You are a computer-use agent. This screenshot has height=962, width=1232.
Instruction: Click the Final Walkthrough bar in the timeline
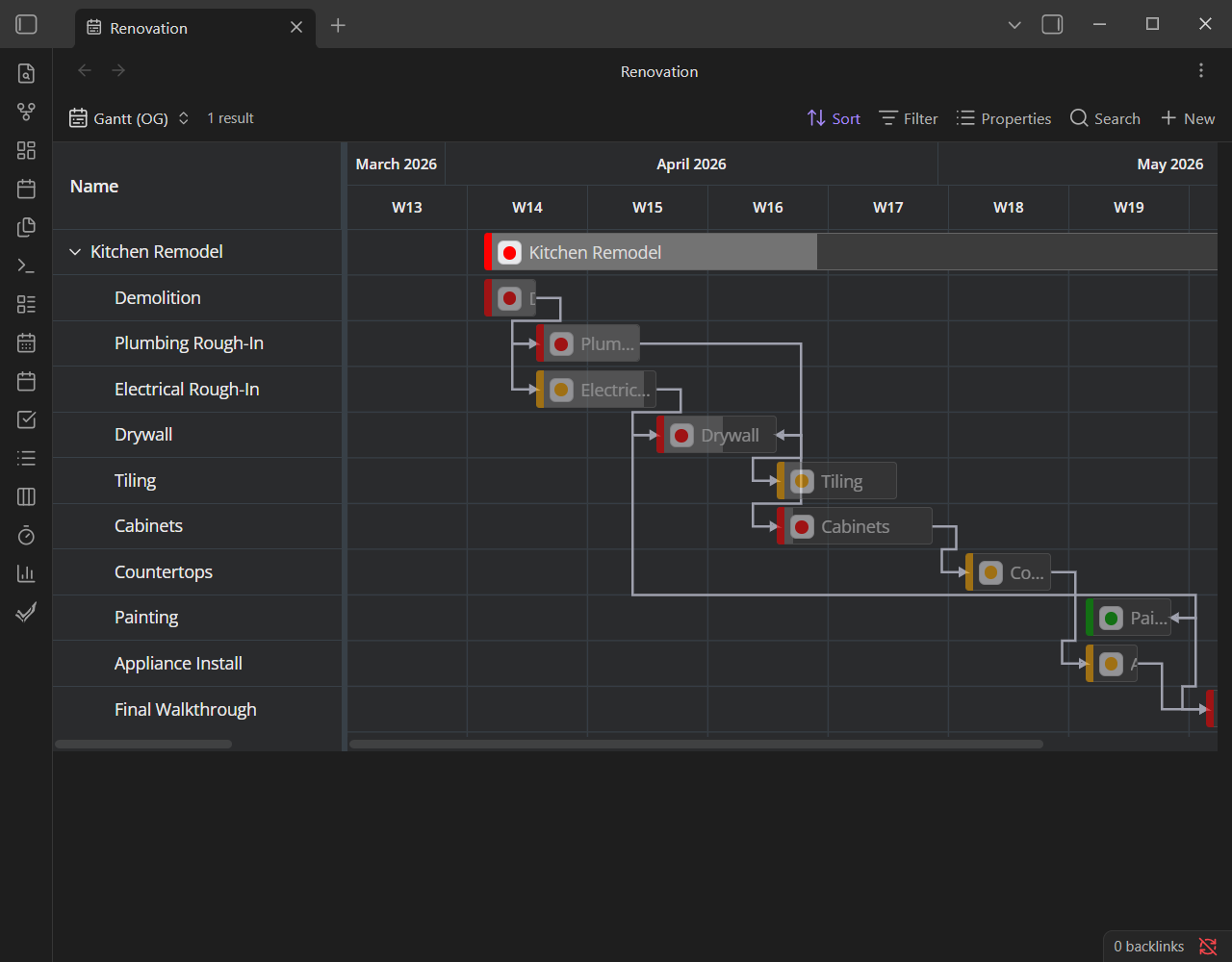point(1212,709)
